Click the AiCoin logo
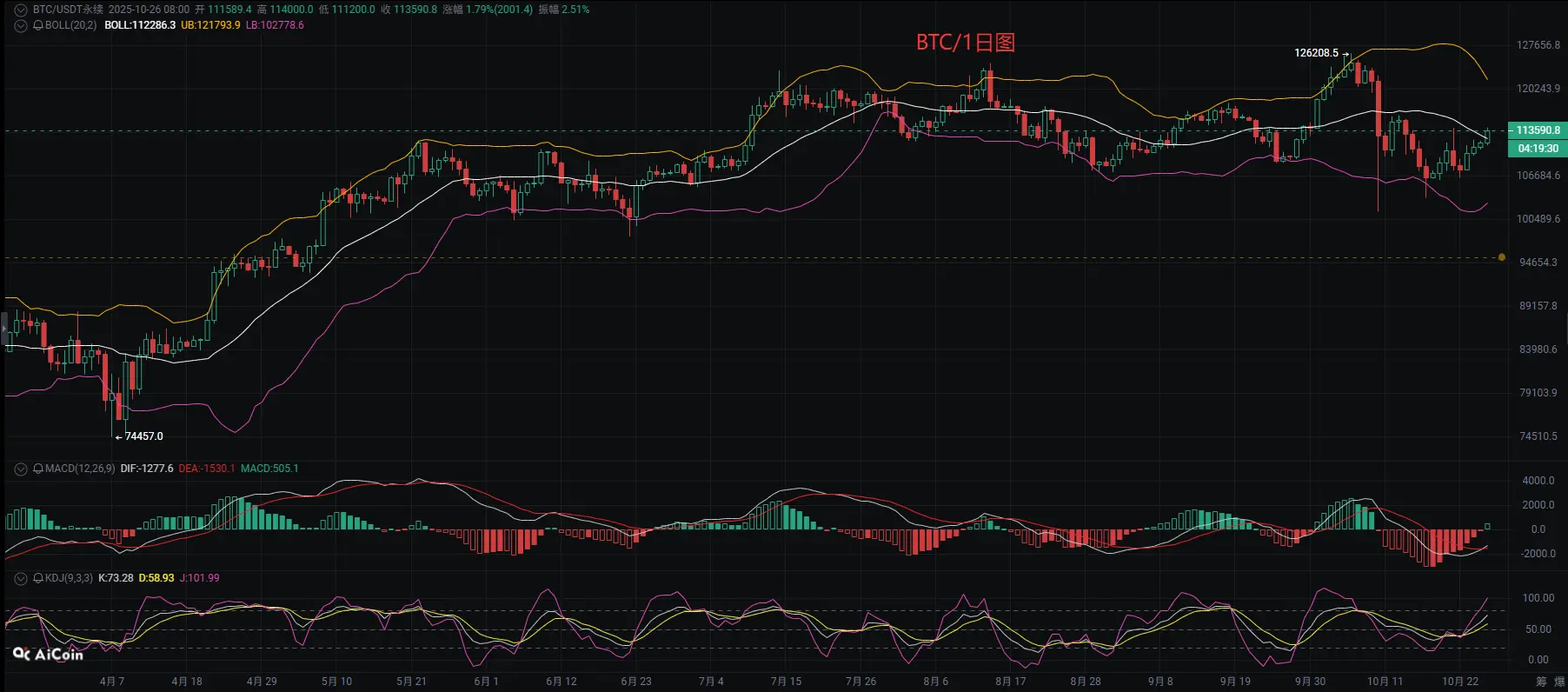The height and width of the screenshot is (692, 1568). (x=49, y=654)
